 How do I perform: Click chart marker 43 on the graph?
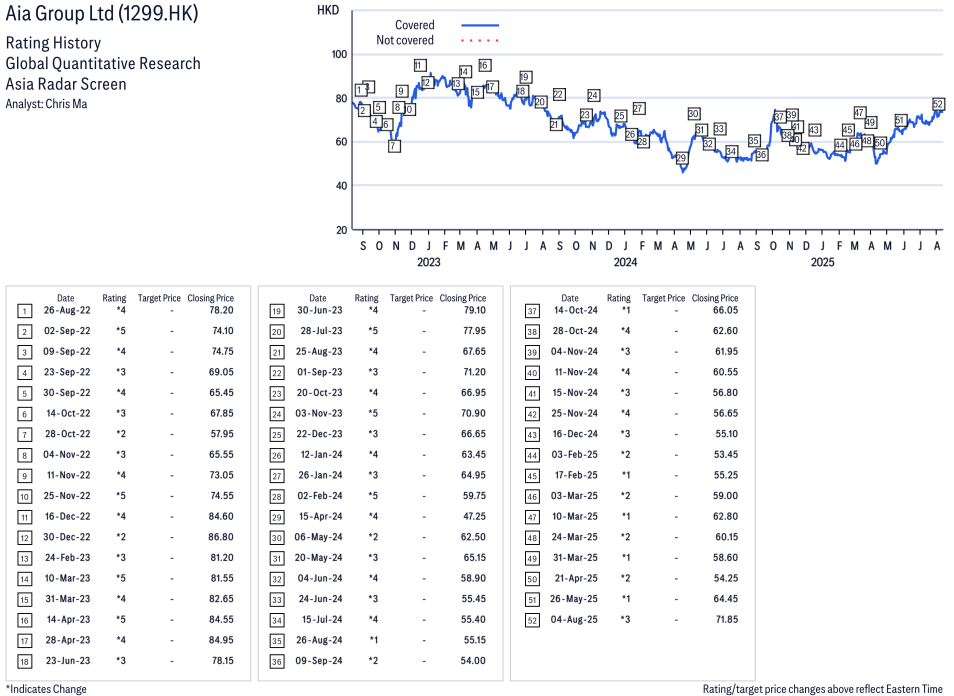pyautogui.click(x=814, y=130)
